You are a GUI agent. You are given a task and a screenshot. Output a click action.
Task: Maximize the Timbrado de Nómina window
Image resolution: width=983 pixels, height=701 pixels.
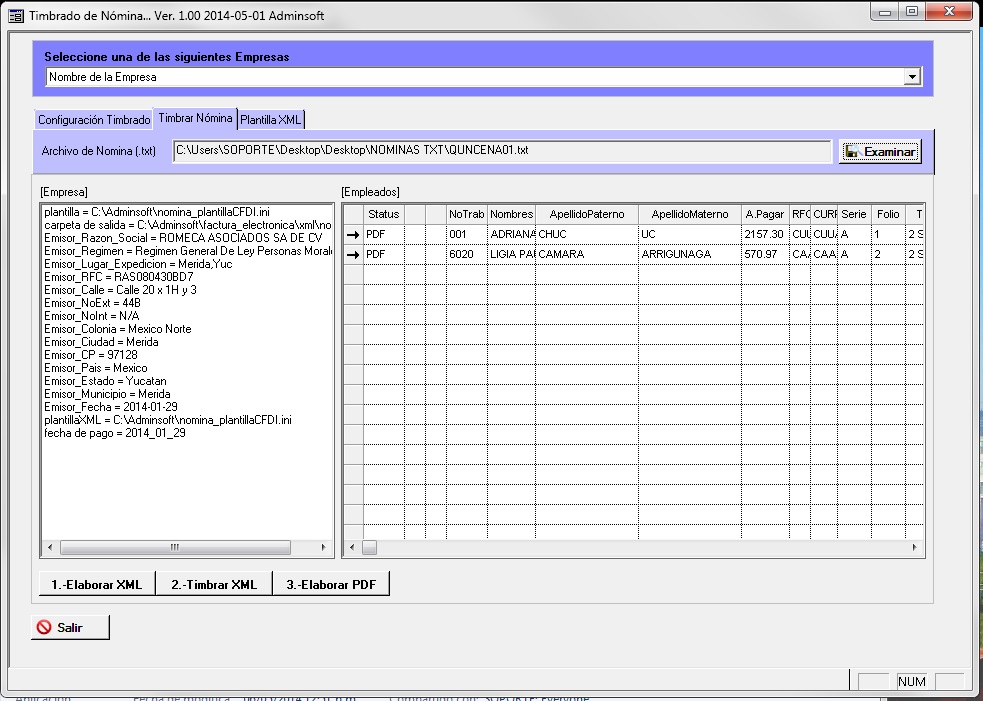(912, 12)
